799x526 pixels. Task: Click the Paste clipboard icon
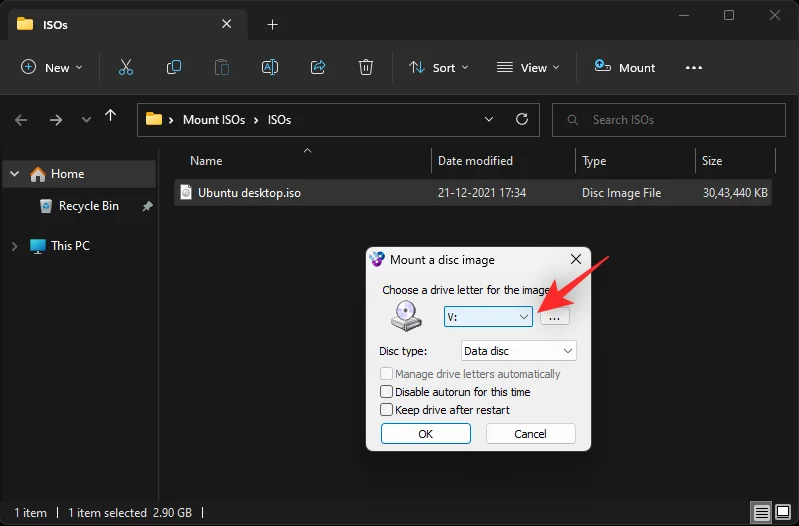coord(222,67)
